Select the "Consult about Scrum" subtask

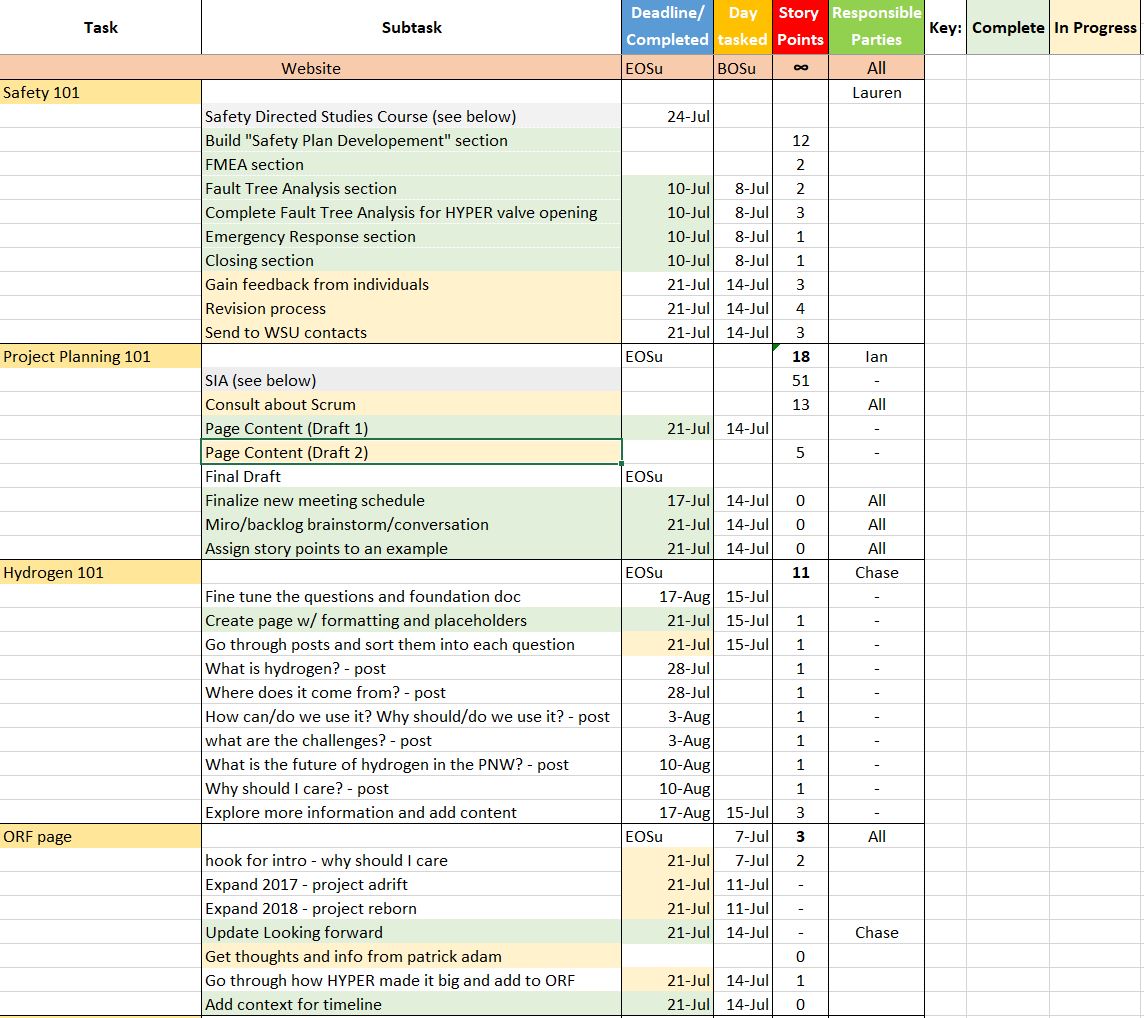point(411,405)
